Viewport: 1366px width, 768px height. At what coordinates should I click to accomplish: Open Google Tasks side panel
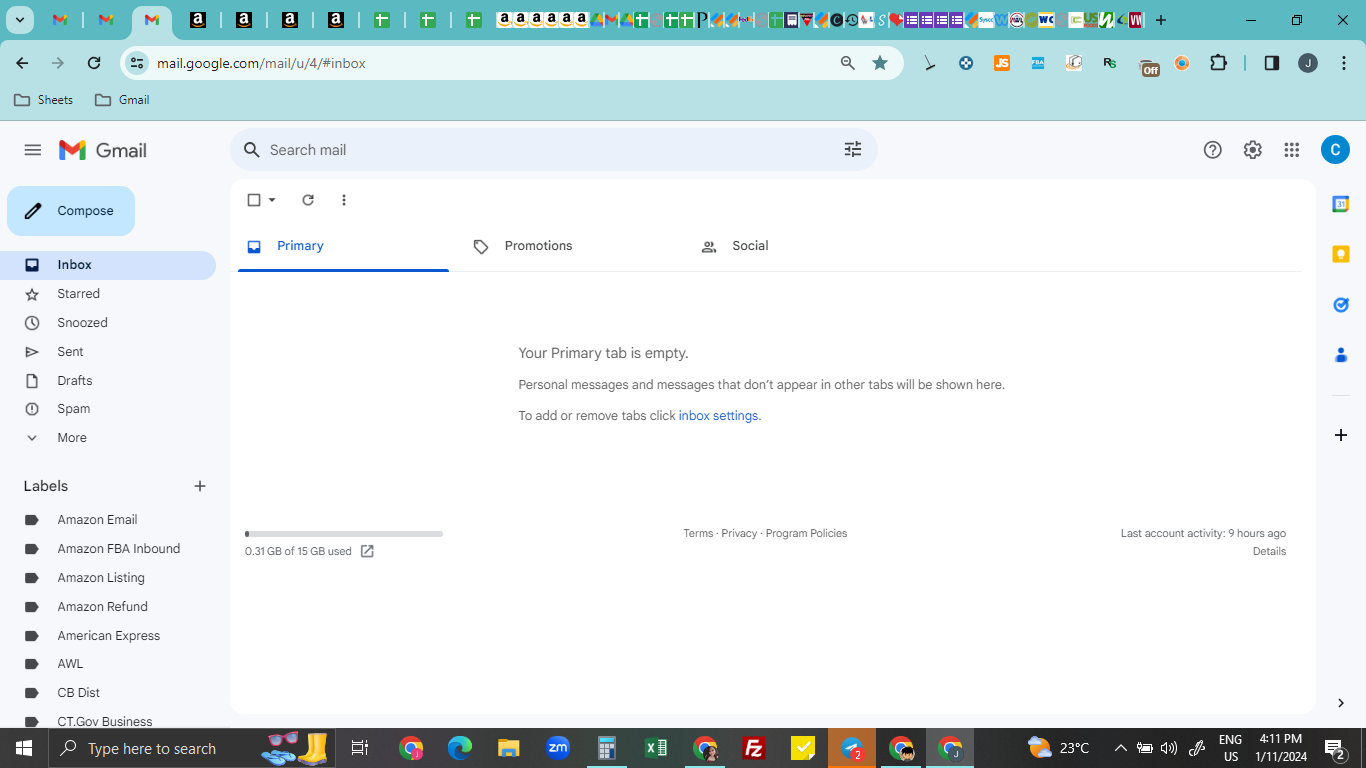tap(1341, 304)
